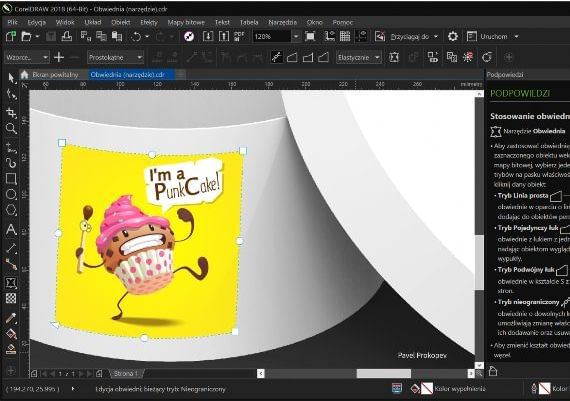This screenshot has height=401, width=570.
Task: Select the Connector tool
Action: tap(11, 264)
